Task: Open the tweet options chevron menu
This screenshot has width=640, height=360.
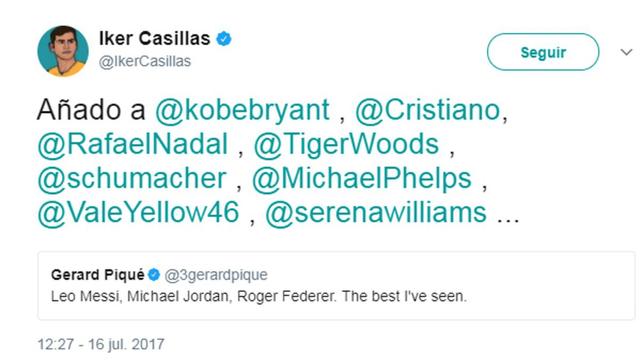Action: [x=626, y=52]
